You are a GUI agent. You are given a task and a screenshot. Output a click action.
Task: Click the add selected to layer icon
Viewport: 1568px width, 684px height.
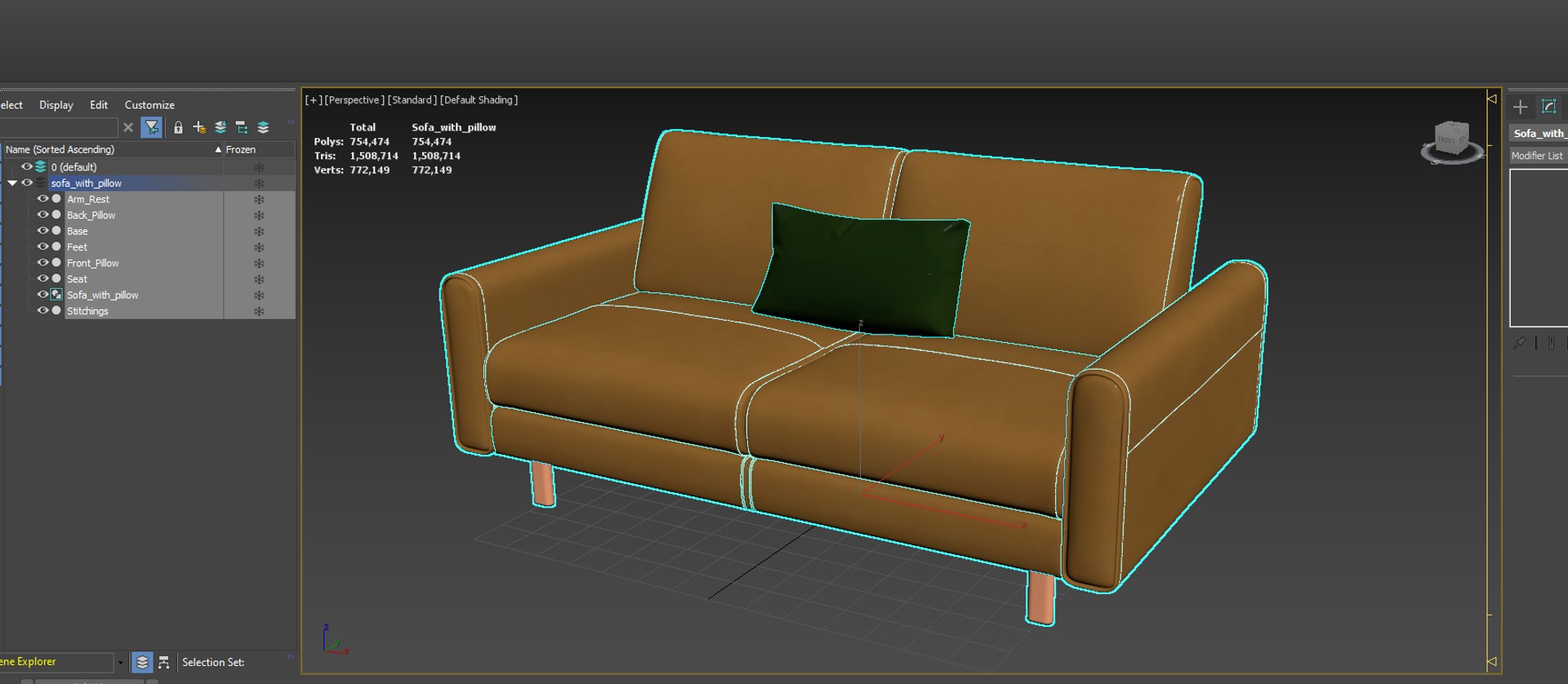pos(220,127)
